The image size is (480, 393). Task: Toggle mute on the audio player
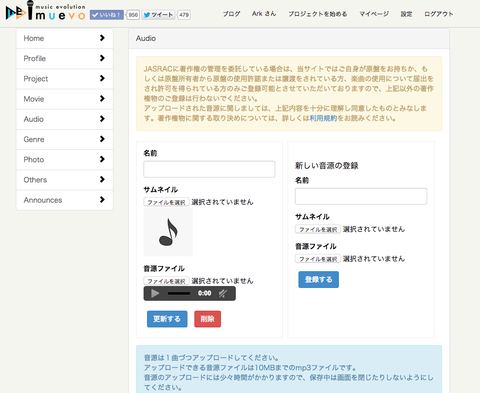pos(223,293)
